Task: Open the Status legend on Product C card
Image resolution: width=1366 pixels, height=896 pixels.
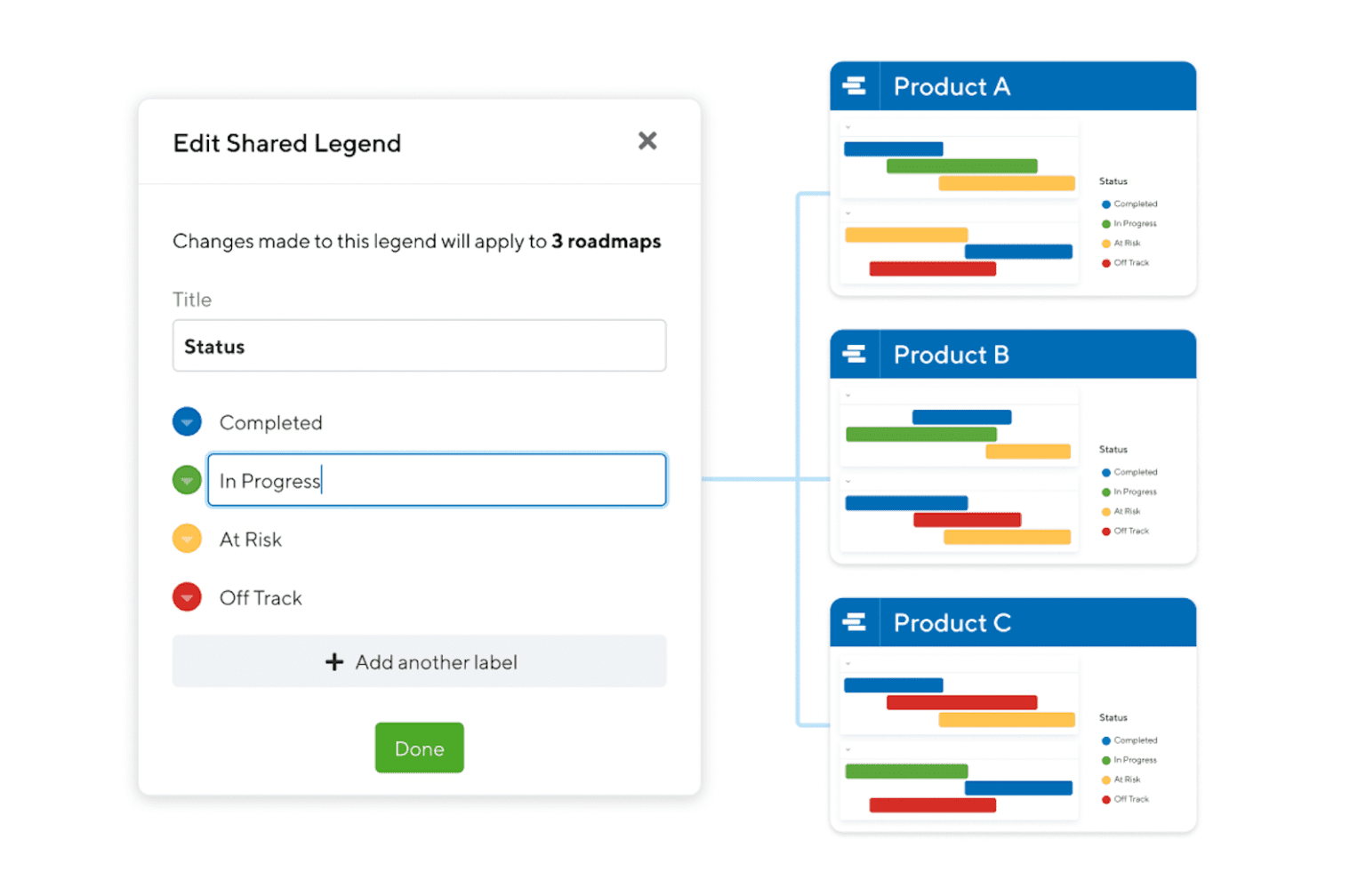Action: tap(1113, 717)
